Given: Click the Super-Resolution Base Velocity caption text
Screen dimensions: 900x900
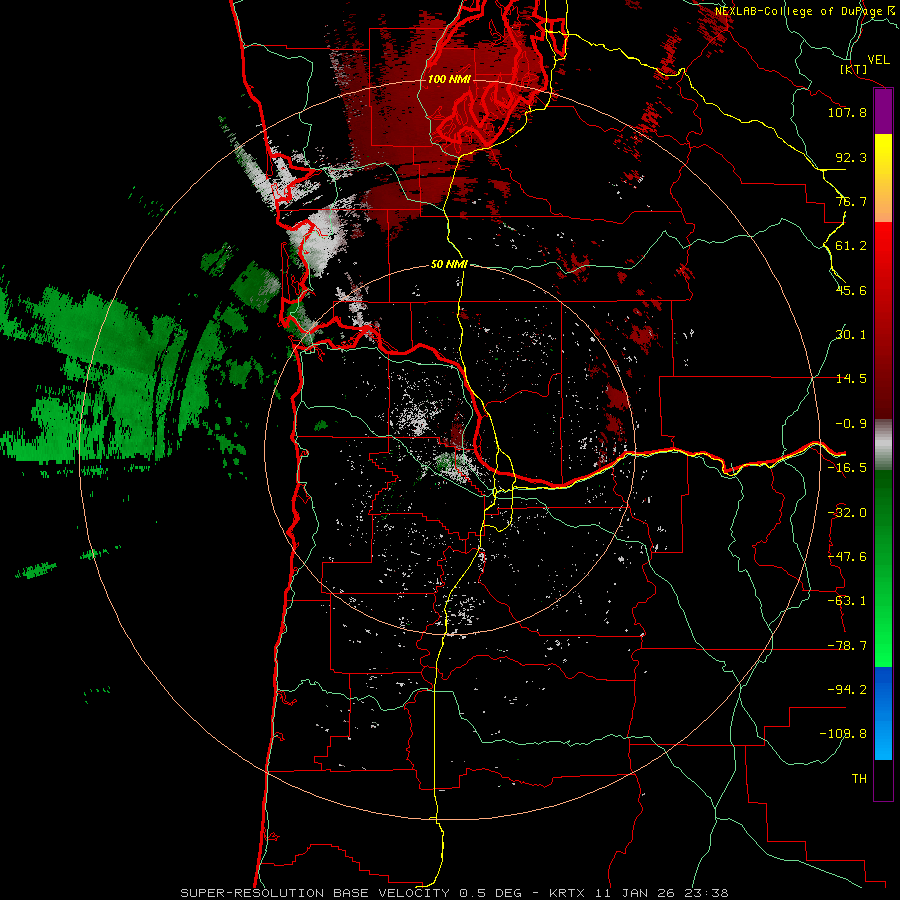Looking at the screenshot, I should (455, 893).
